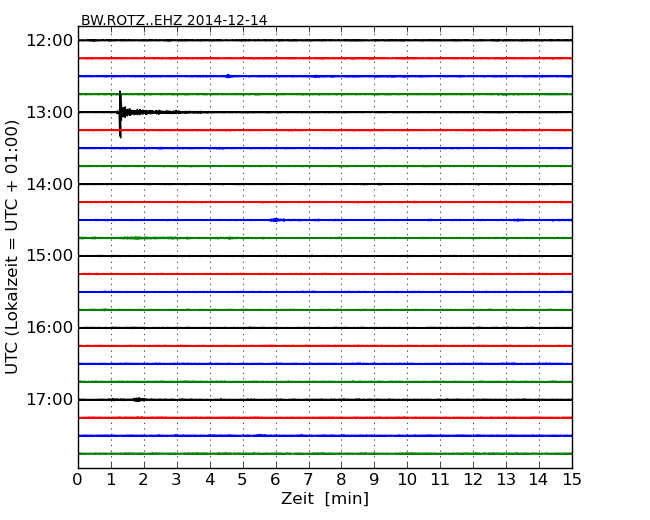Screen dimensions: 650x520
Task: Click the title text BW.ROTZ..EHZ 2014-12-14
Action: pyautogui.click(x=174, y=20)
